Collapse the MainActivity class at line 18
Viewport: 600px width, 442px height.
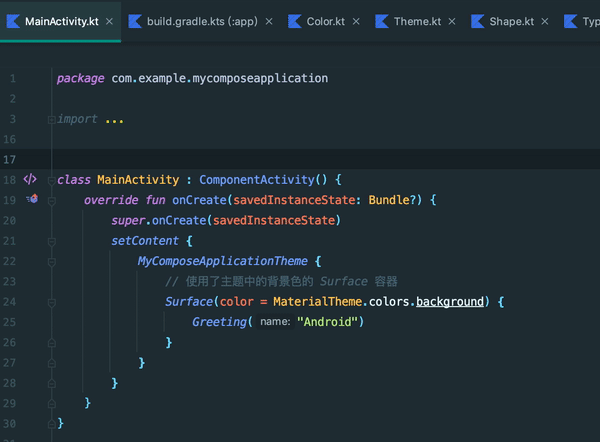[51, 181]
